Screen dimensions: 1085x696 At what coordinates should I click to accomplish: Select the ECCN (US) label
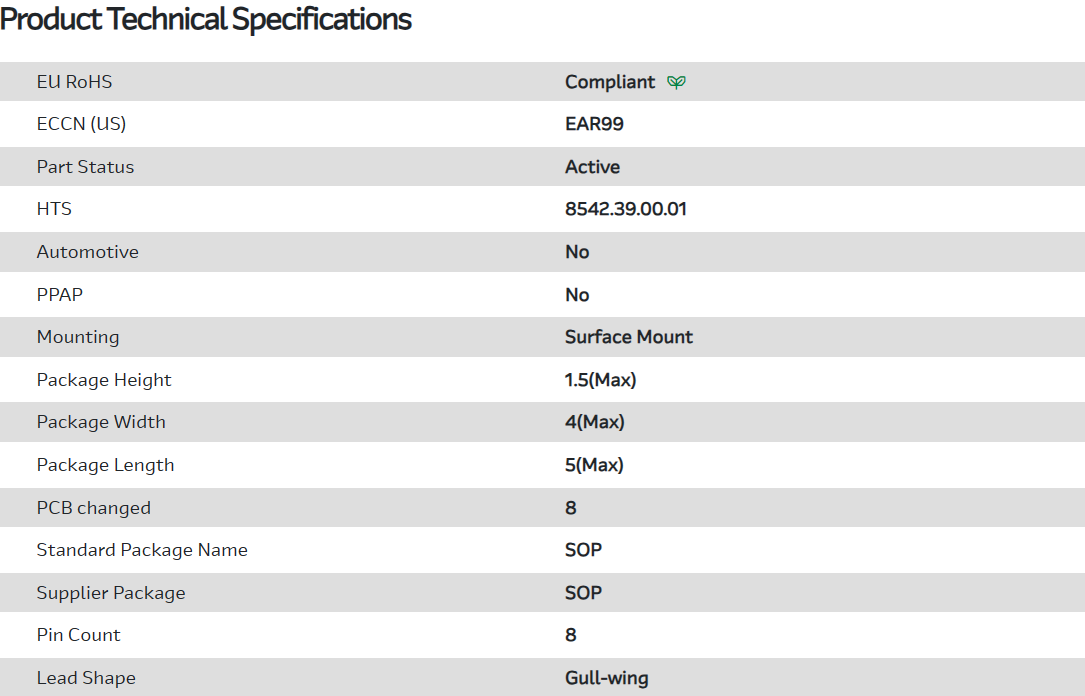coord(81,124)
